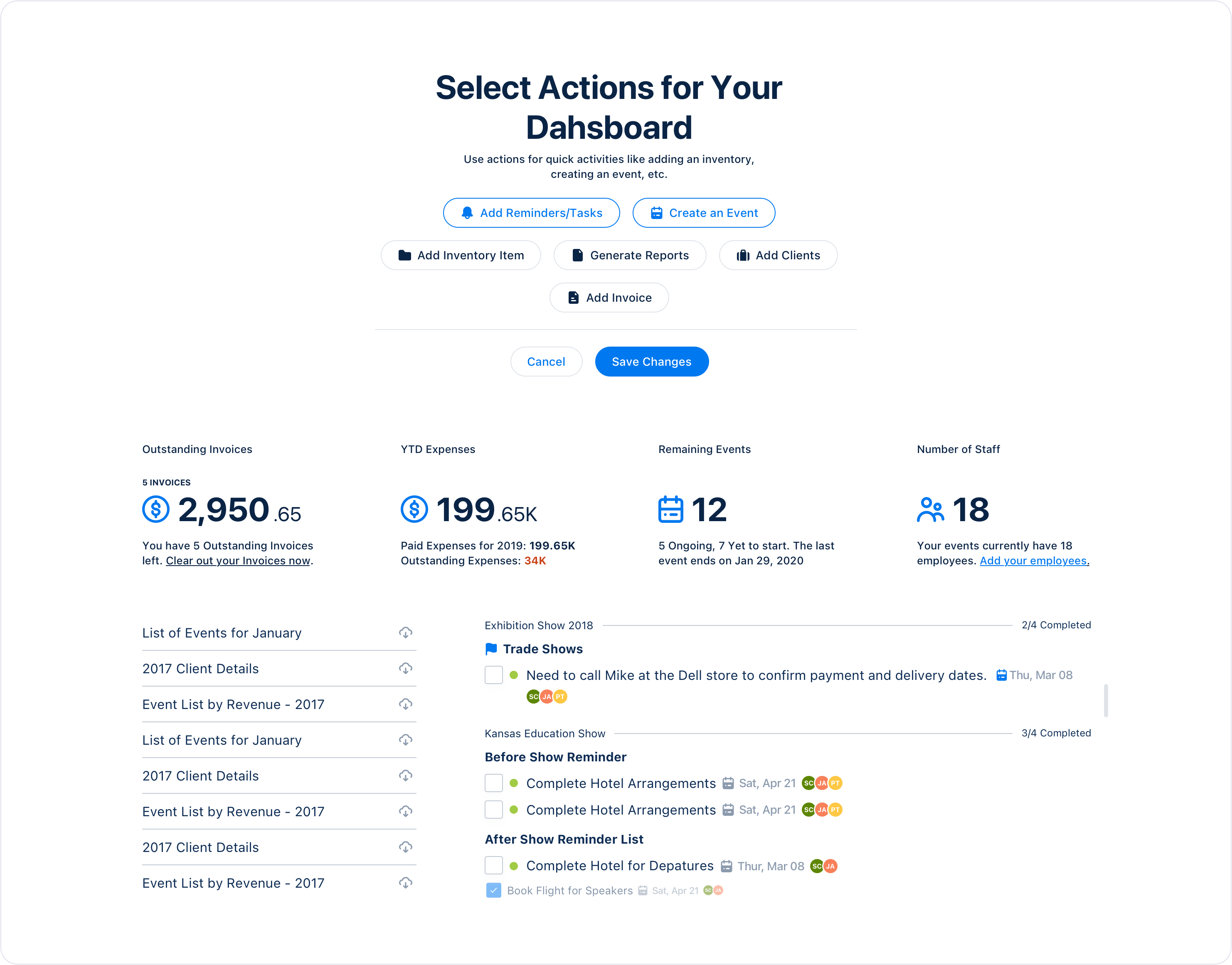This screenshot has width=1232, height=965.
Task: Click the dollar icon beside 2,950.65
Action: [156, 509]
